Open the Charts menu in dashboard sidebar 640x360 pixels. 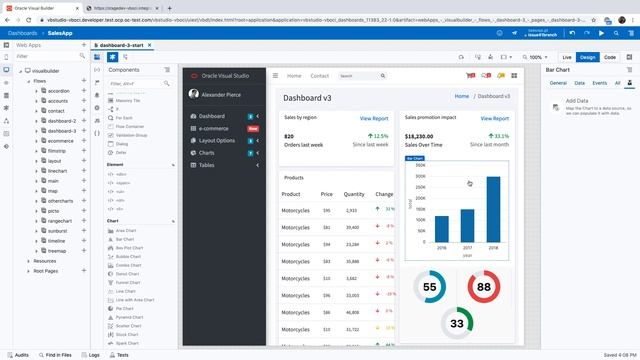click(207, 153)
